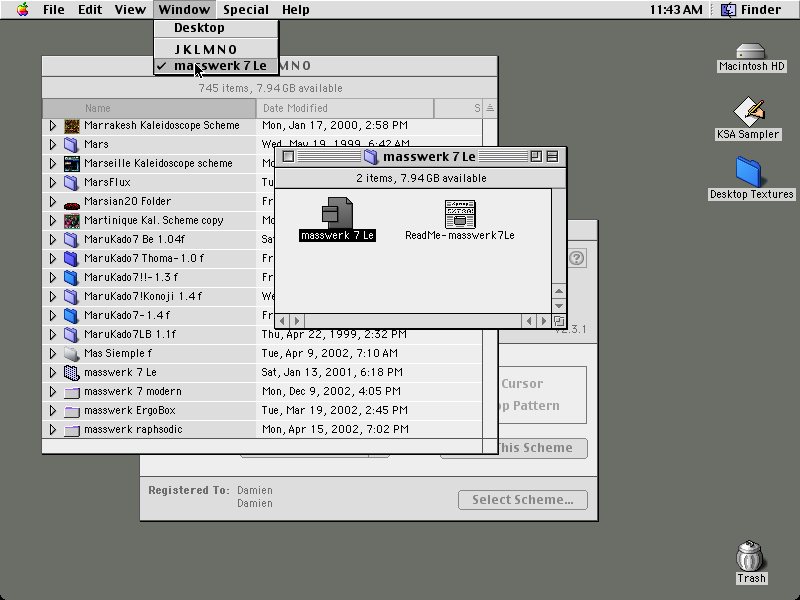Select the Desktop Textures folder icon
800x600 pixels.
pos(748,171)
